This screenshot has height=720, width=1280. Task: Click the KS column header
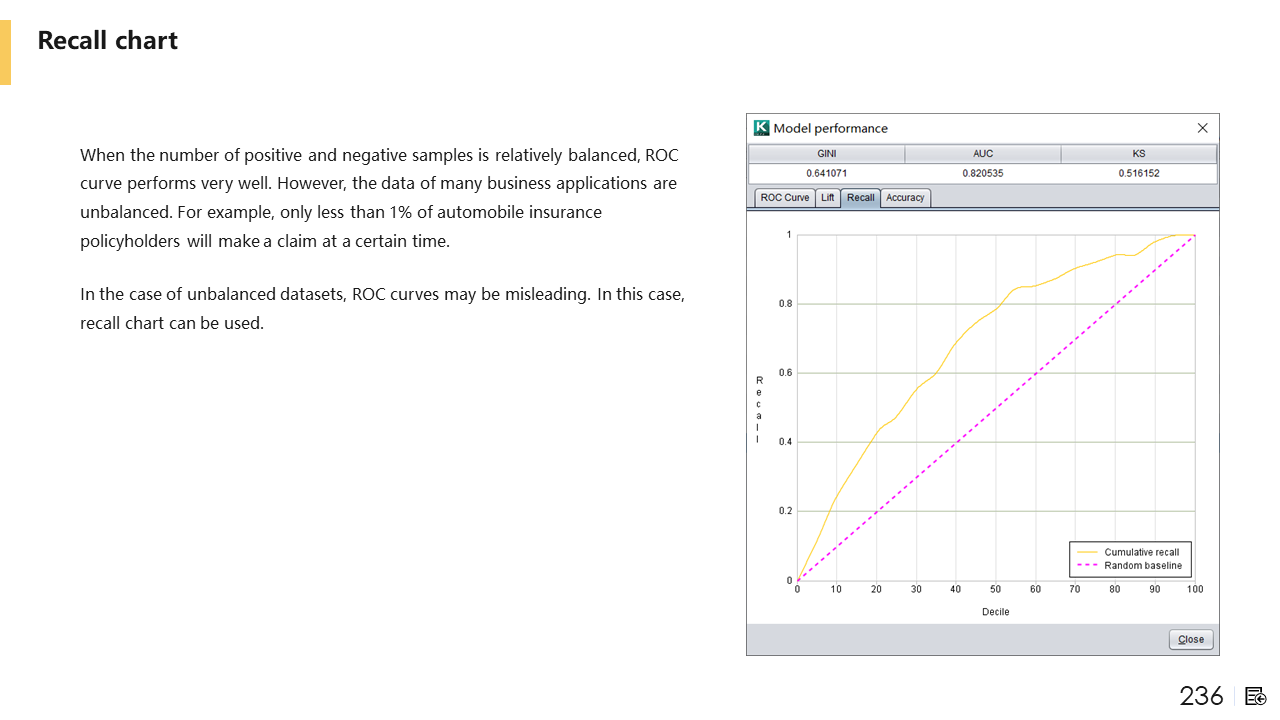tap(1139, 154)
